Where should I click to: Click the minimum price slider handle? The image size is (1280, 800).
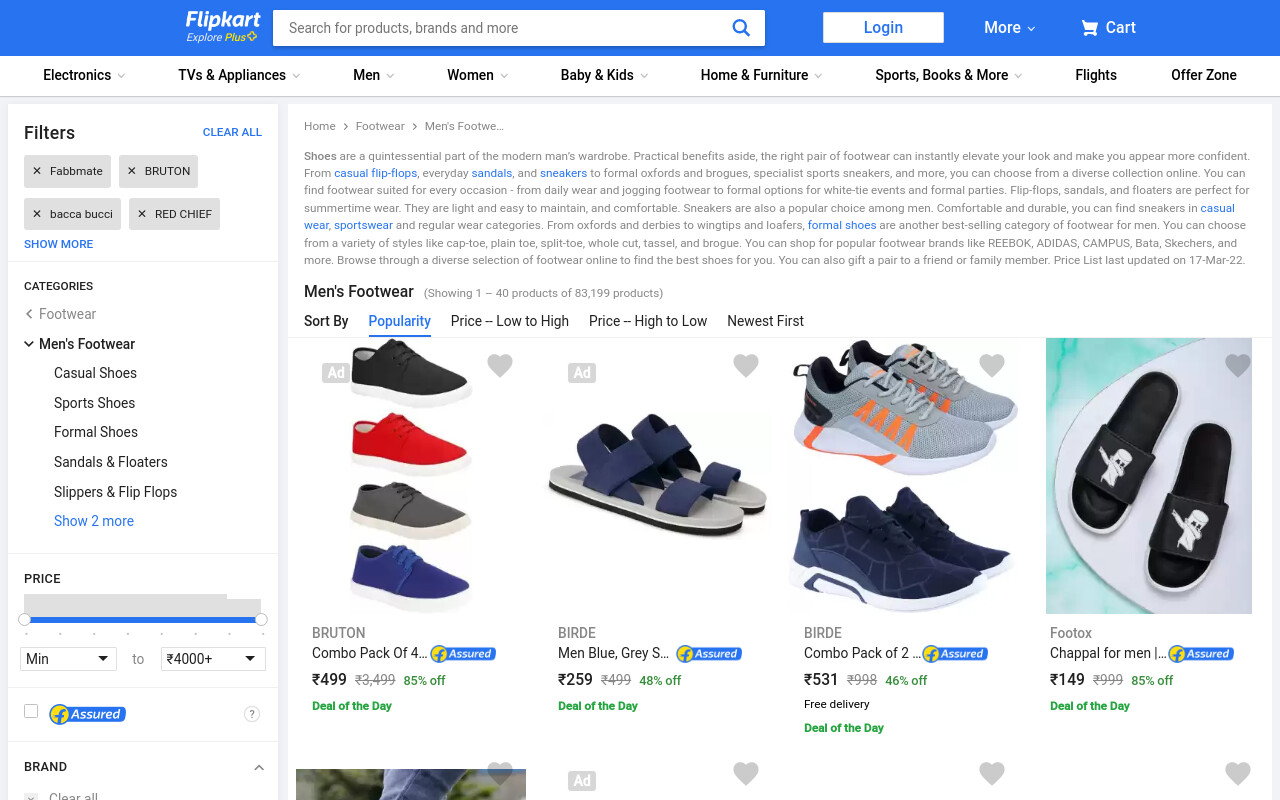click(25, 620)
